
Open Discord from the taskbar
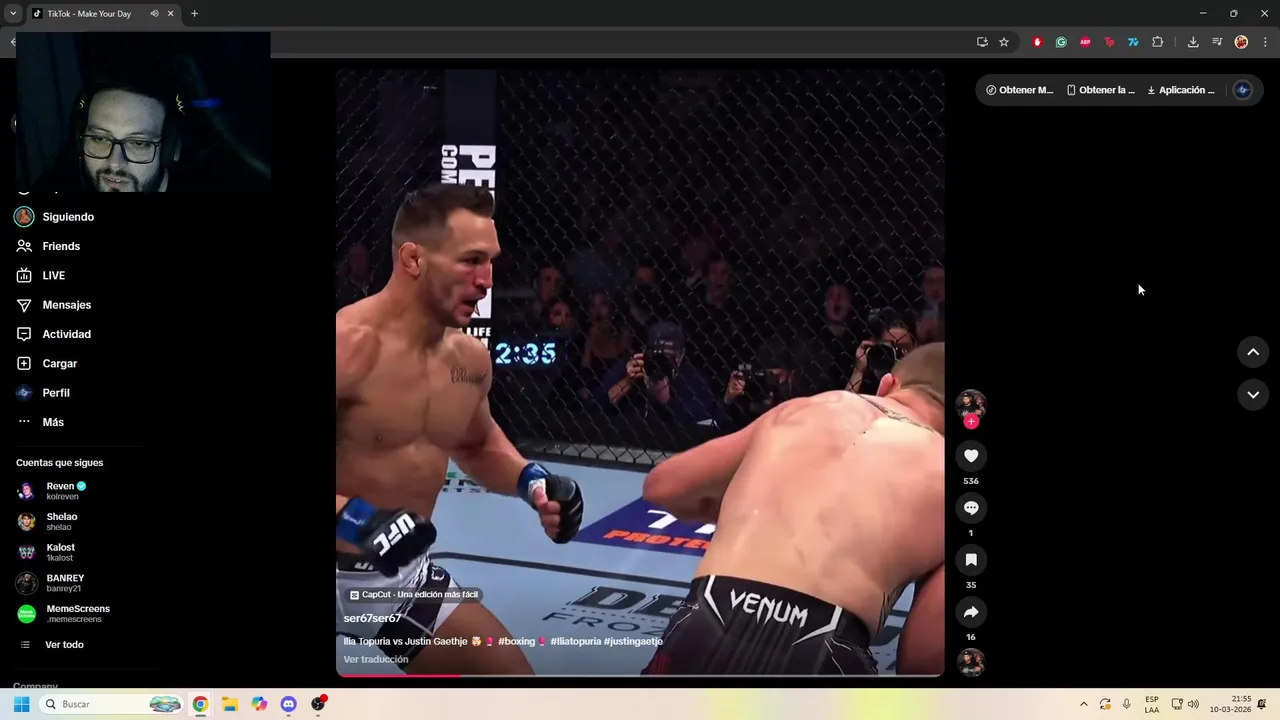[x=289, y=704]
